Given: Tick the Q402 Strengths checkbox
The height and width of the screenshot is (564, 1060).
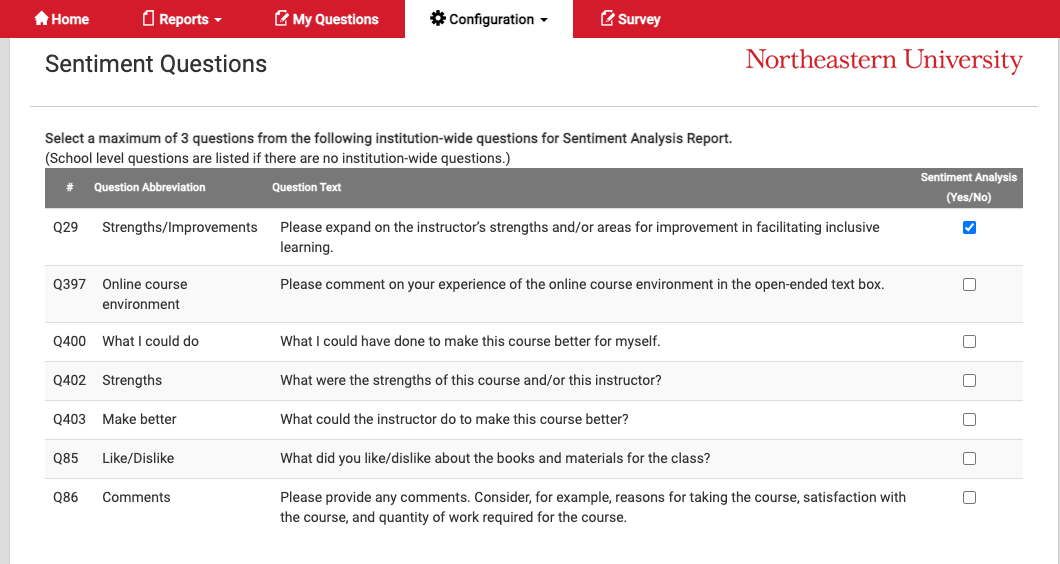Looking at the screenshot, I should coord(969,381).
